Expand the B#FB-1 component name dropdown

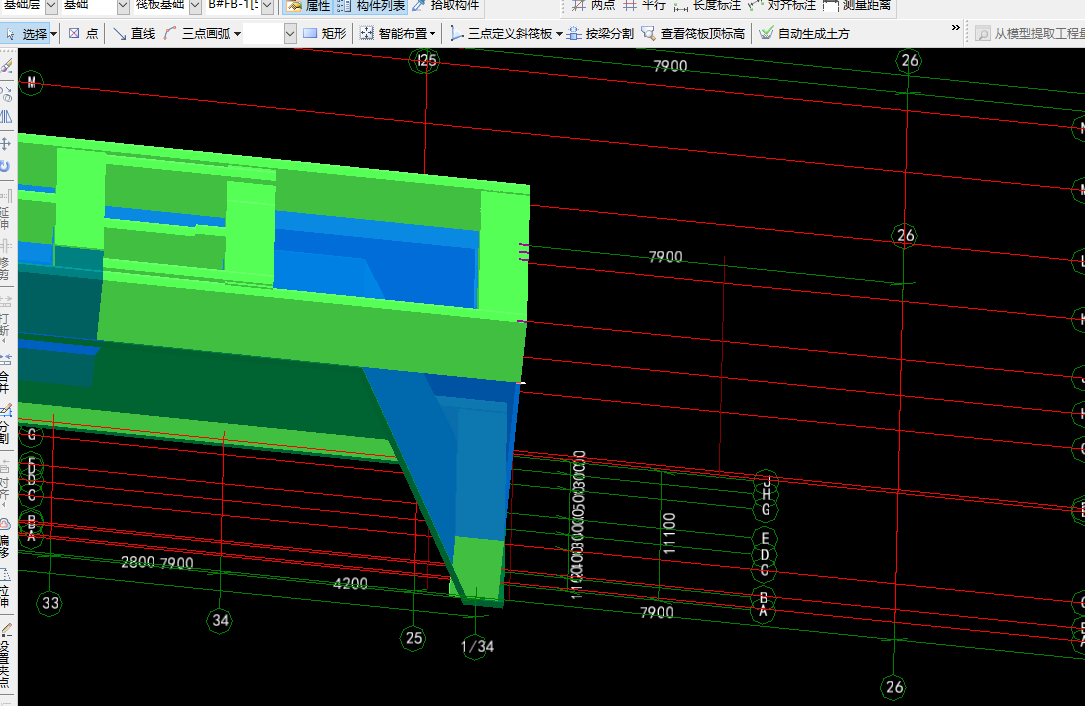267,5
